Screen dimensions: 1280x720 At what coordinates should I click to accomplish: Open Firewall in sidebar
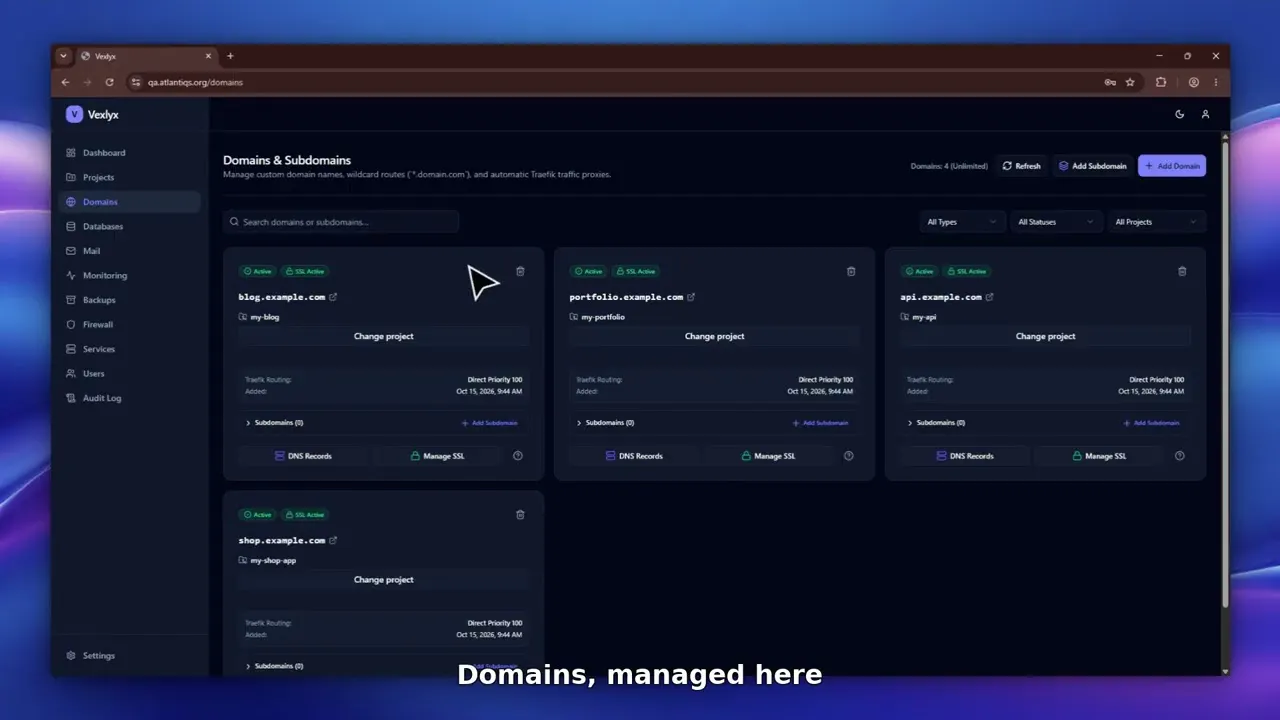click(129, 324)
